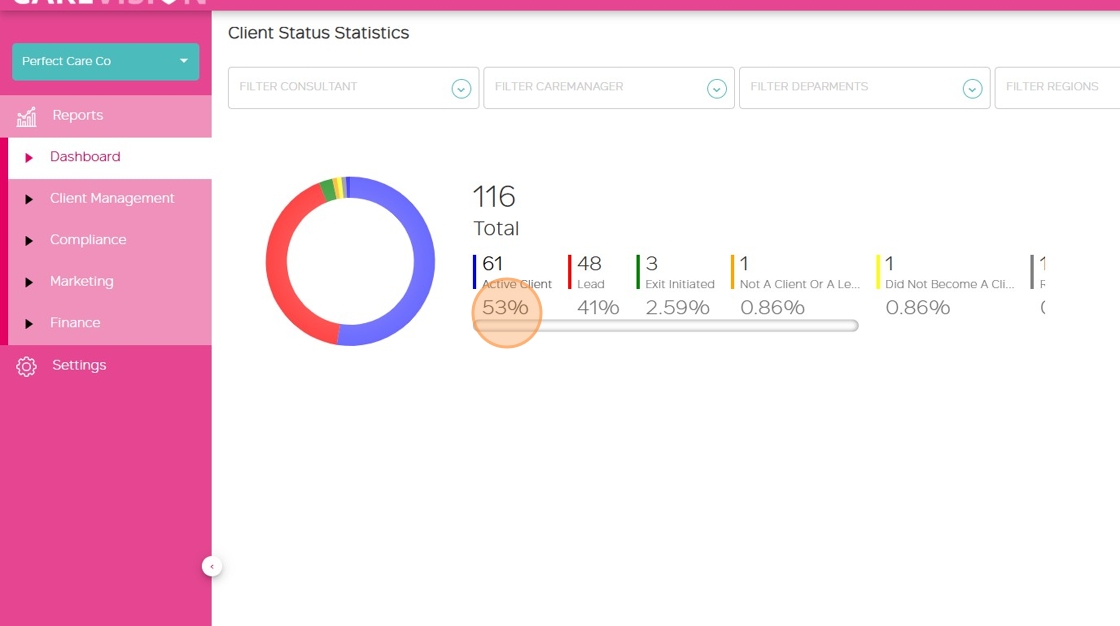Collapse the sidebar with the round arrow button
This screenshot has height=626, width=1120.
(x=211, y=566)
